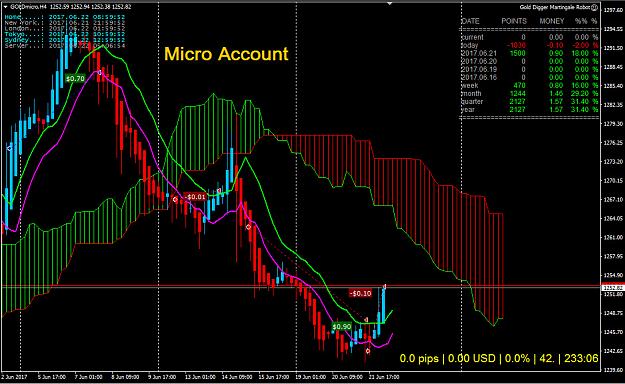Click the '19 Jun 01:00' time axis label
Image resolution: width=625 pixels, height=384 pixels.
(310, 377)
